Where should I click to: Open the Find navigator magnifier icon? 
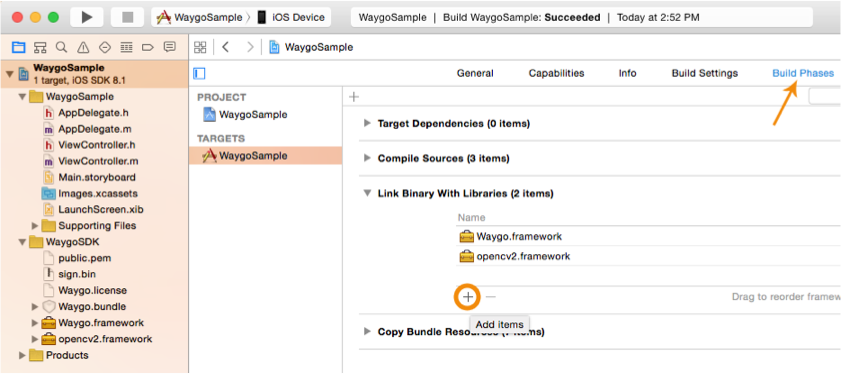coord(62,47)
